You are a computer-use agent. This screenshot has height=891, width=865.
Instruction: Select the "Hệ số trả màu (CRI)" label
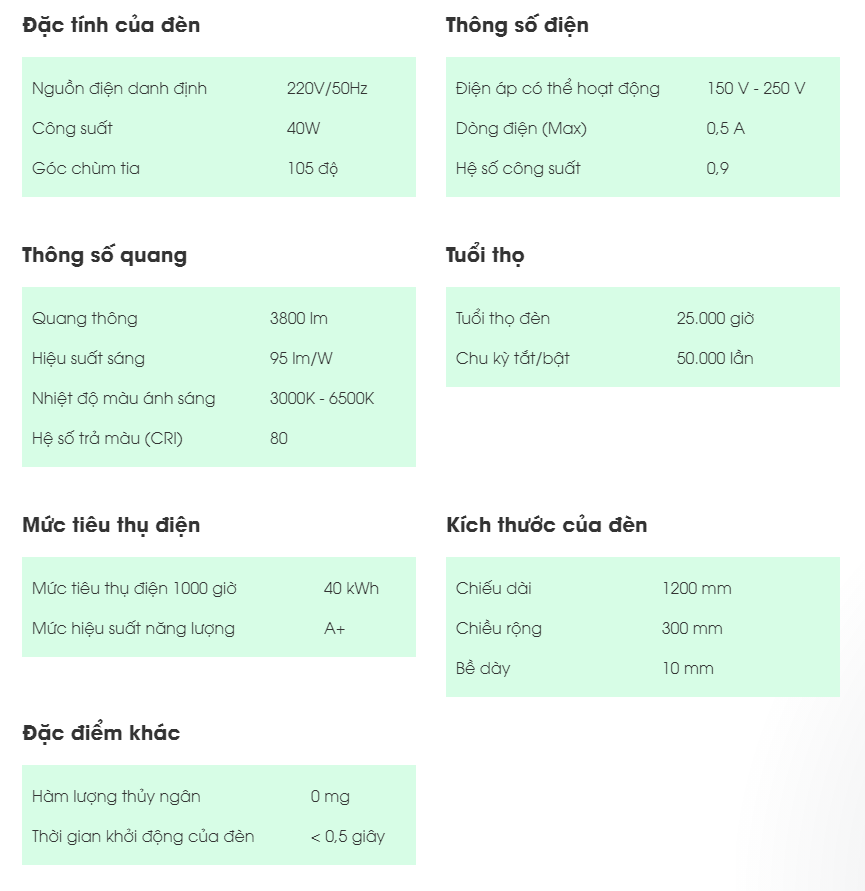[x=107, y=439]
